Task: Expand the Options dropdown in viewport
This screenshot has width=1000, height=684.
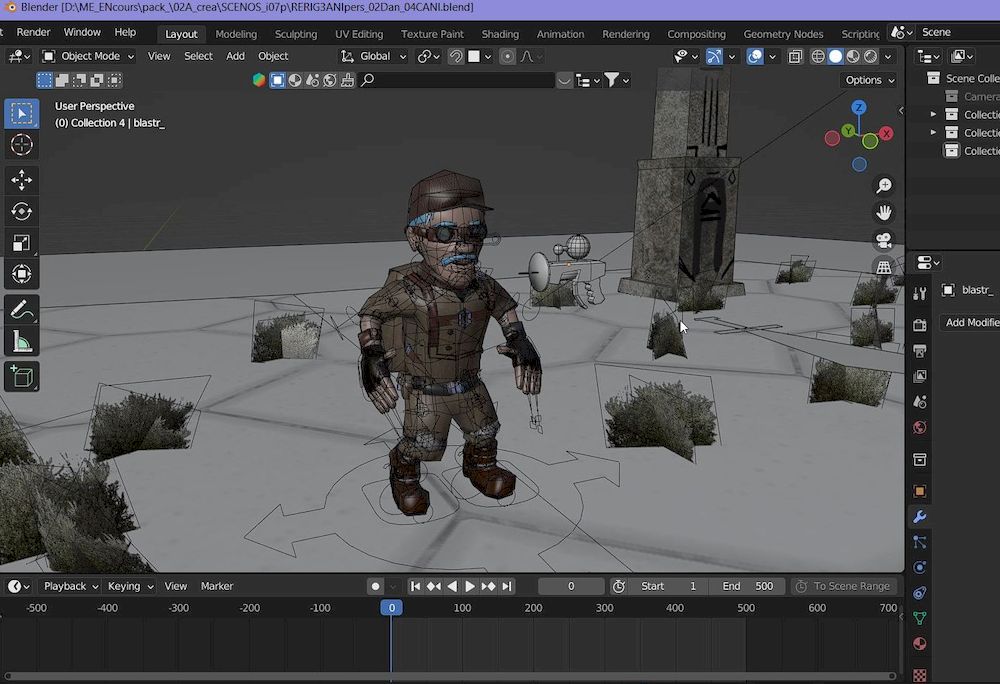Action: 869,80
